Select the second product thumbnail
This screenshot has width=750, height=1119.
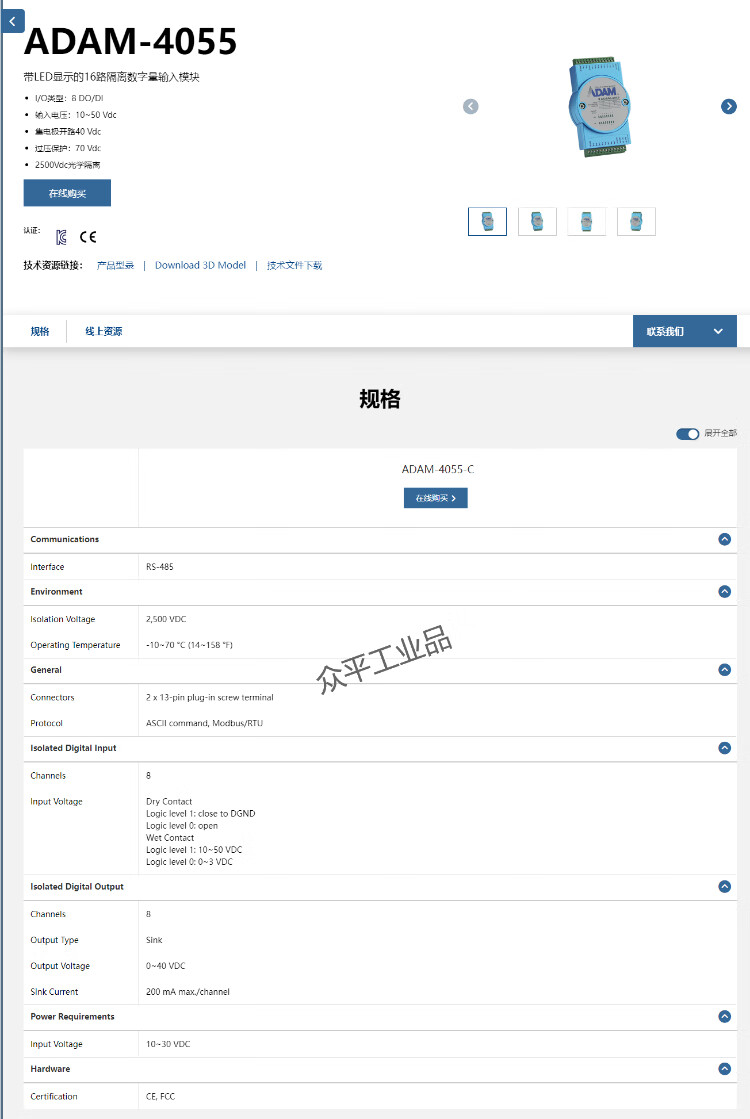(537, 221)
